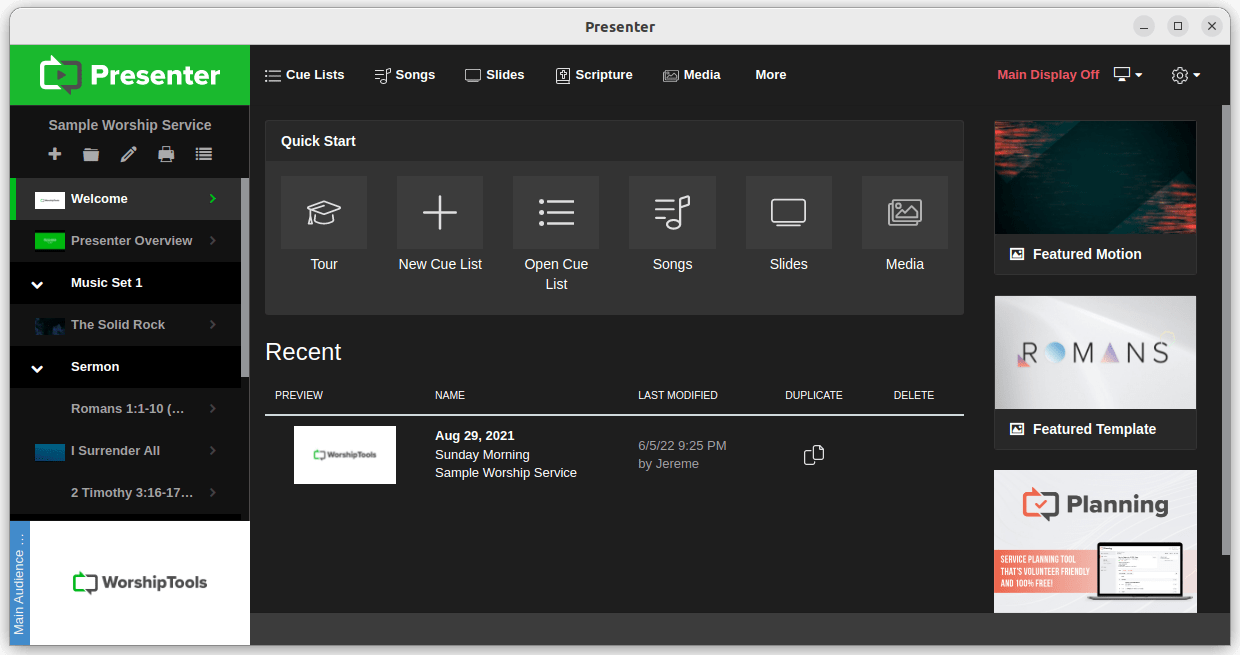1240x655 pixels.
Task: Open the Songs tile in Quick Start
Action: click(x=672, y=225)
